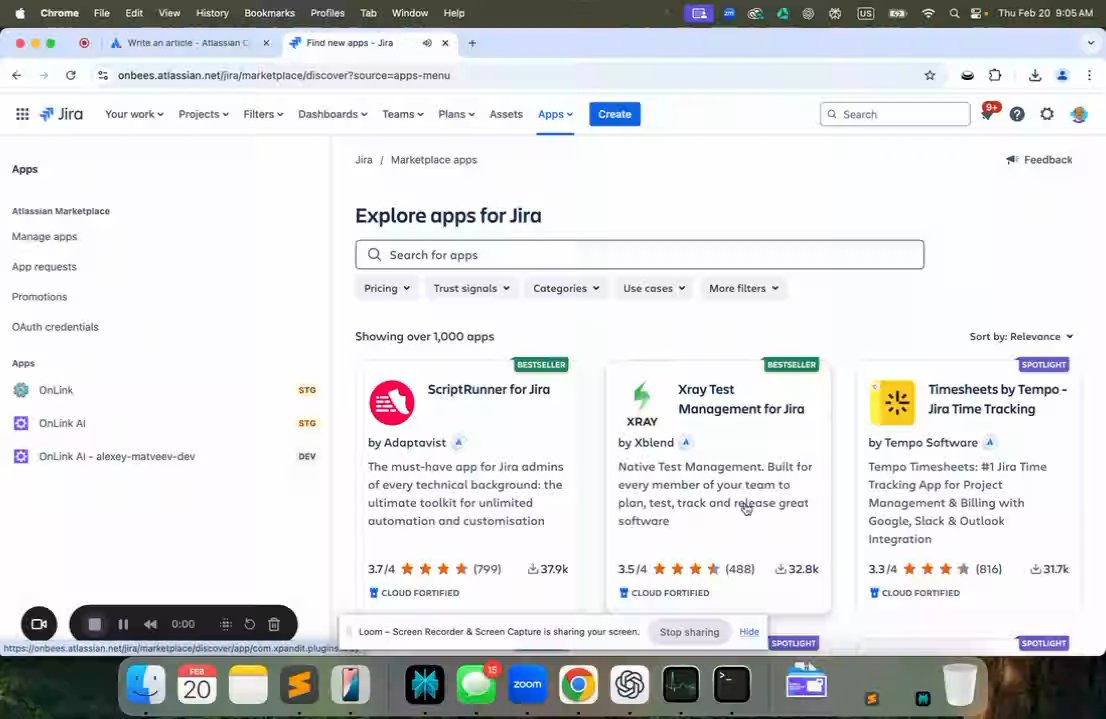Open Chrome extensions puzzle icon
The height and width of the screenshot is (719, 1106).
(995, 75)
